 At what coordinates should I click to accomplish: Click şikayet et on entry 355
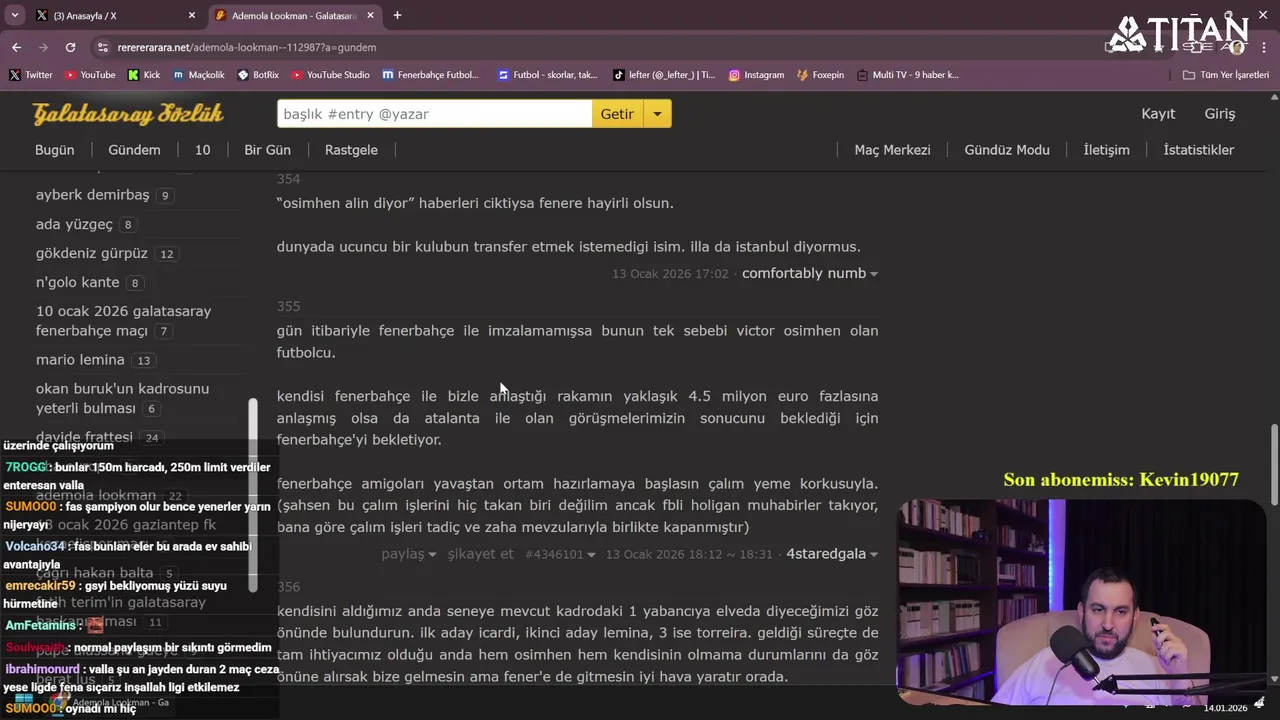coord(480,554)
